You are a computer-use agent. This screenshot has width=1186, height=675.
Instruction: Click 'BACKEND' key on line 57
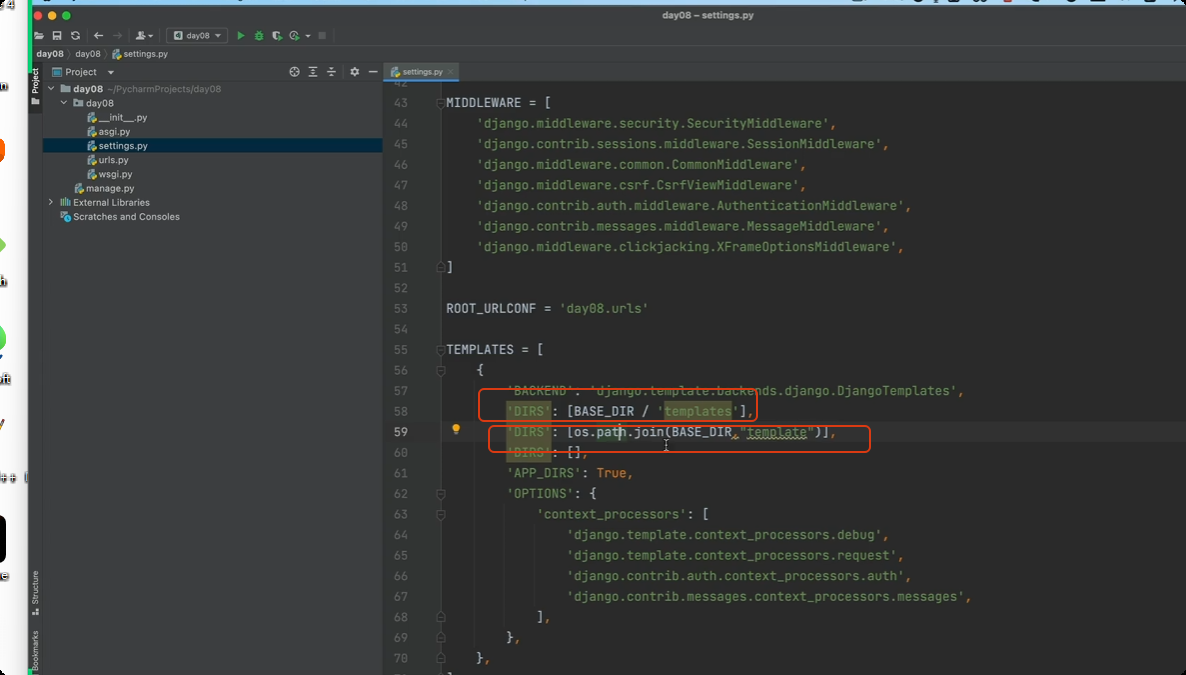click(541, 391)
